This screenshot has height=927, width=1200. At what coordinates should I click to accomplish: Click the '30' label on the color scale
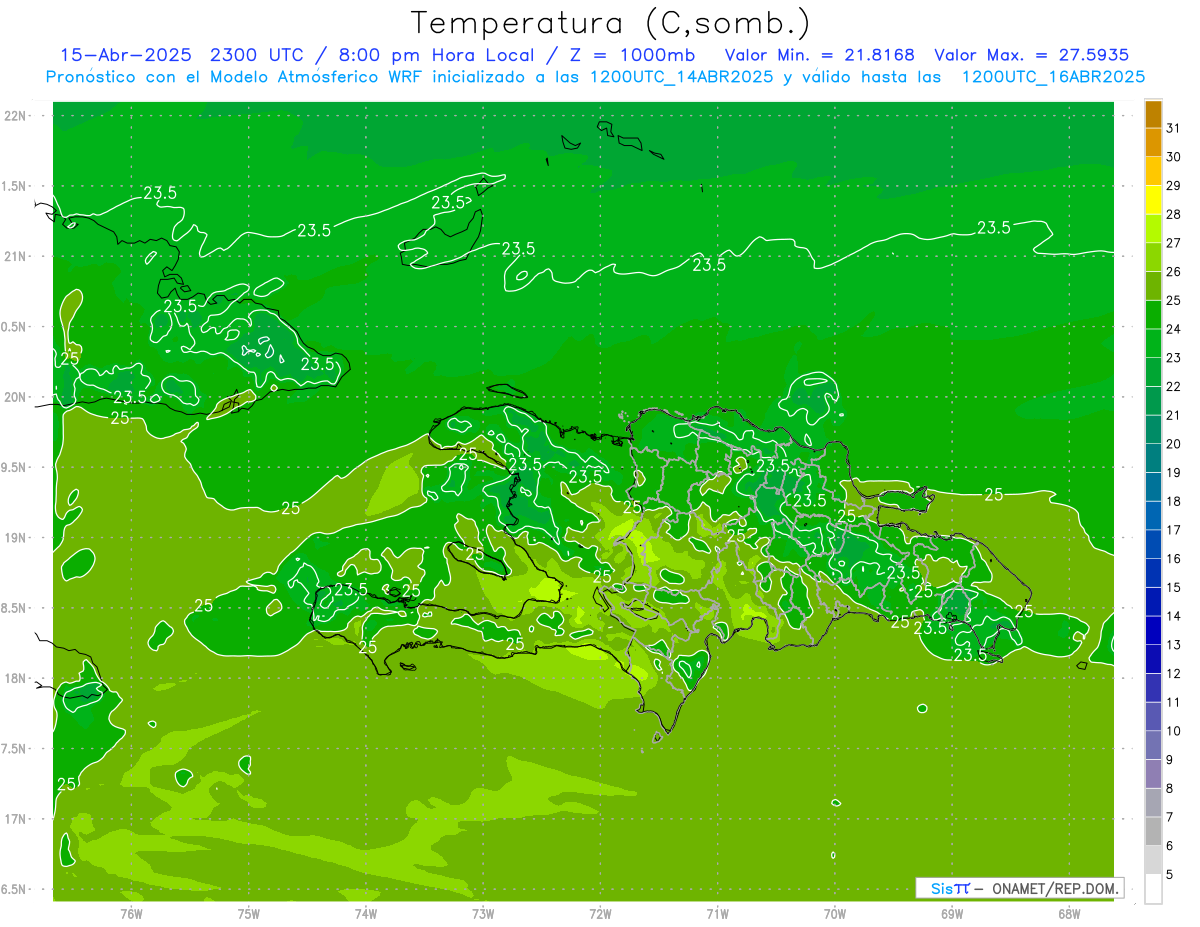pos(1173,157)
